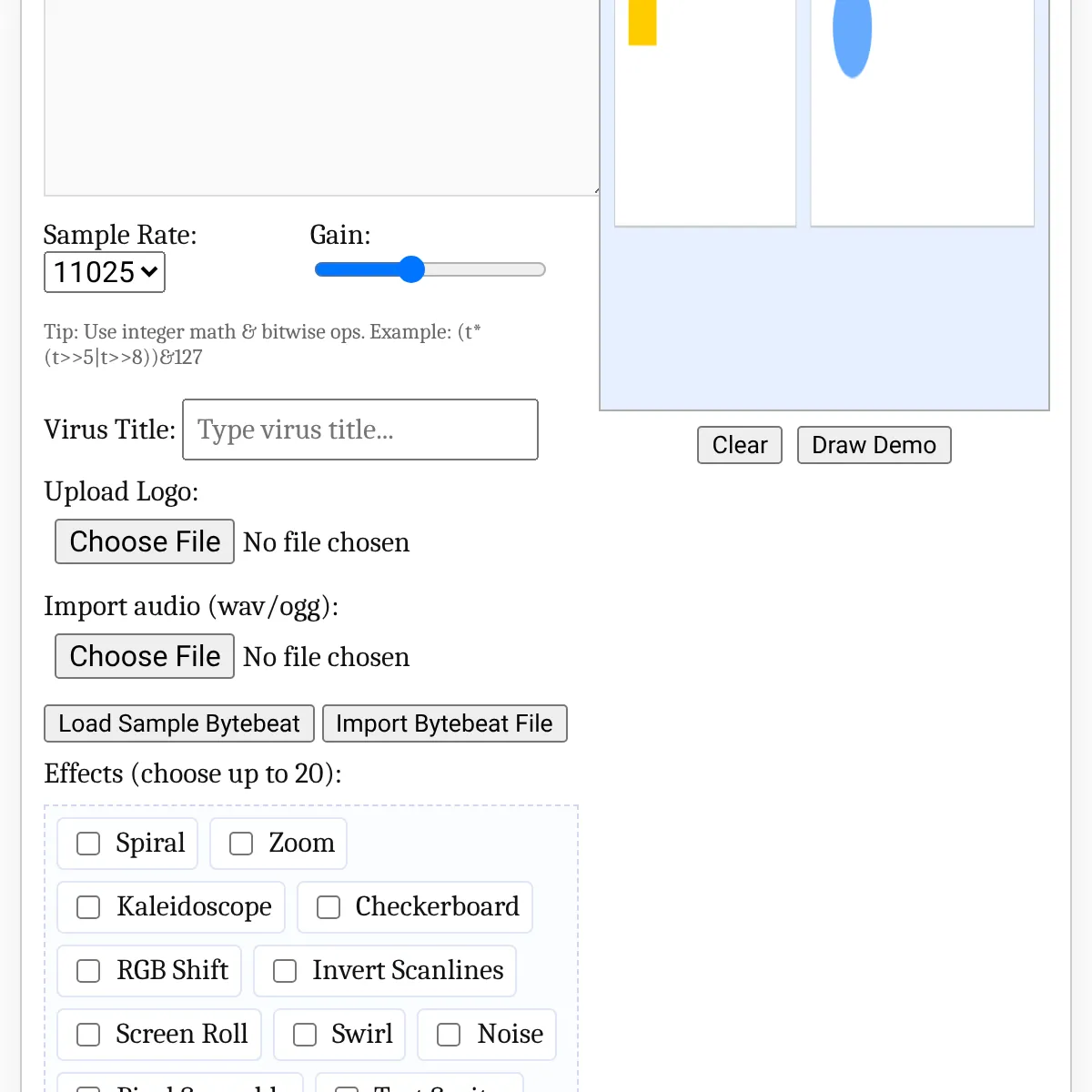Focus the Virus Title input field

coord(360,430)
